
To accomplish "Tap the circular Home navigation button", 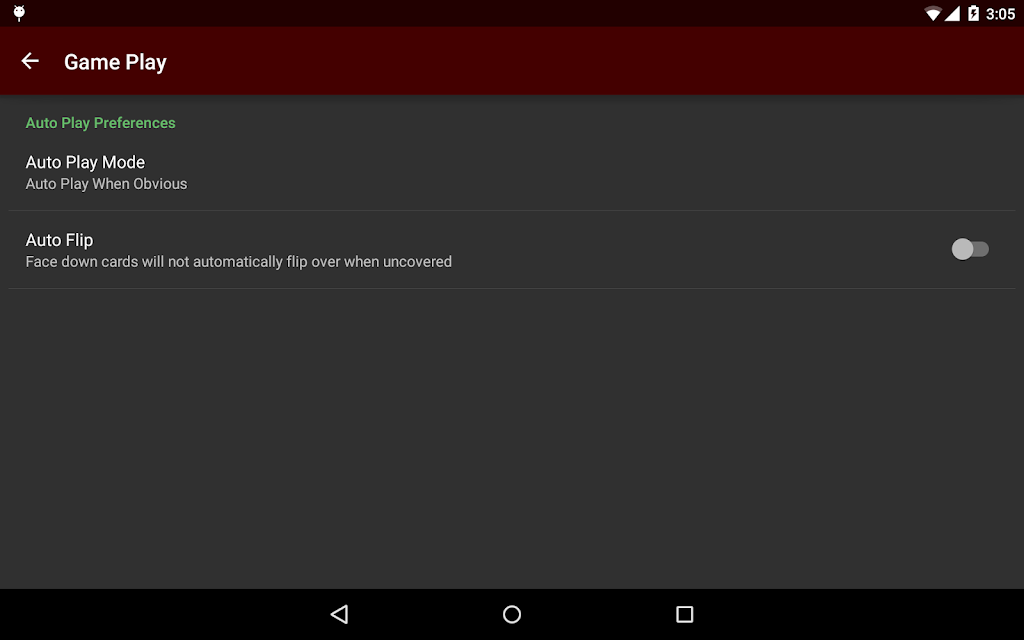I will point(512,614).
